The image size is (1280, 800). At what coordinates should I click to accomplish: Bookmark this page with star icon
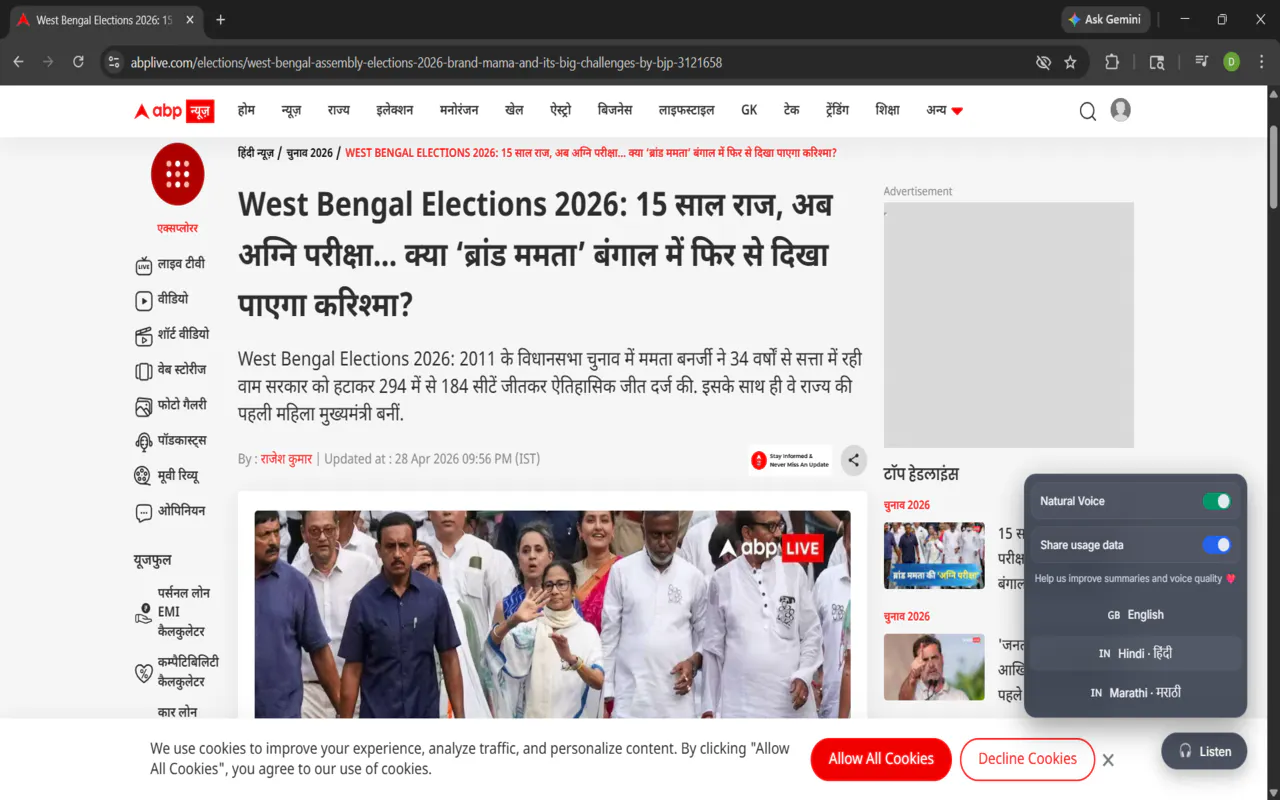pos(1070,62)
